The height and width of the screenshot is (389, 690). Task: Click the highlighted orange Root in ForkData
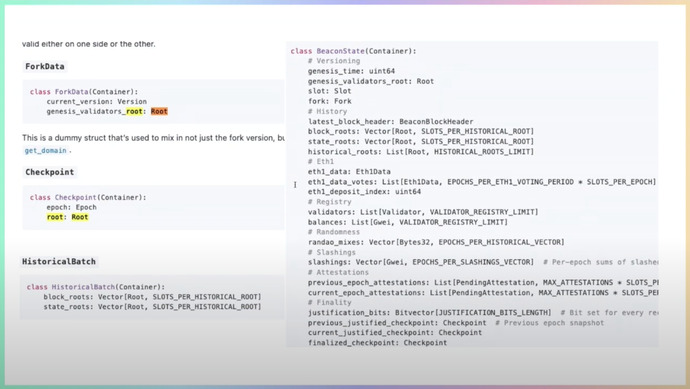[x=159, y=111]
